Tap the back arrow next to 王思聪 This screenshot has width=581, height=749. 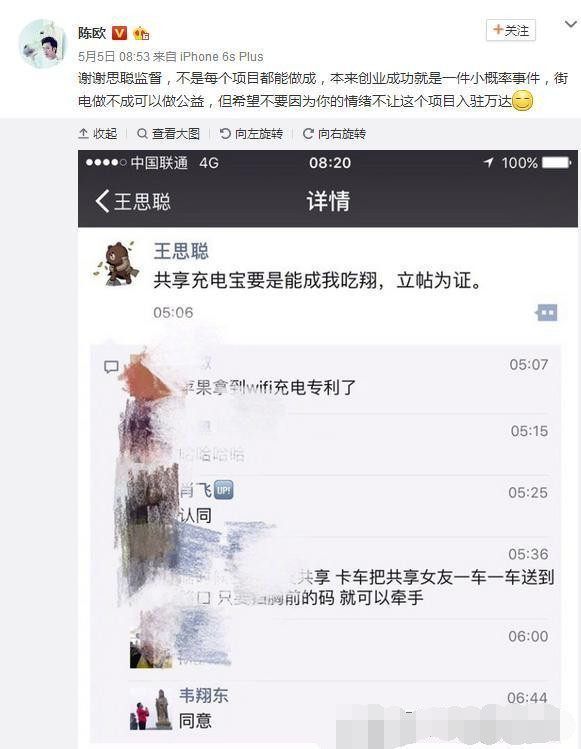pyautogui.click(x=102, y=201)
